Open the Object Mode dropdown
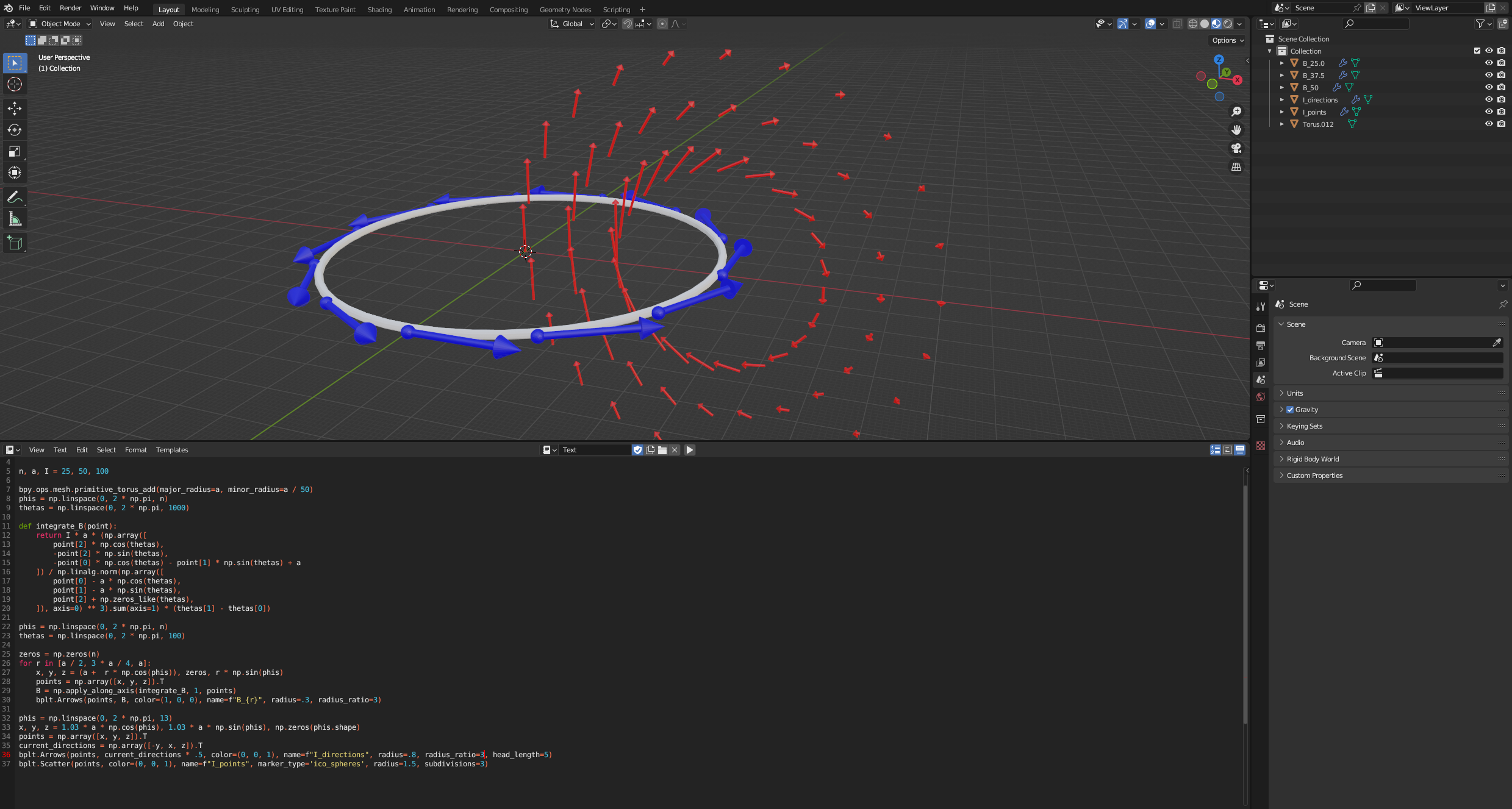Screen dimensions: 1512x809 pos(60,24)
